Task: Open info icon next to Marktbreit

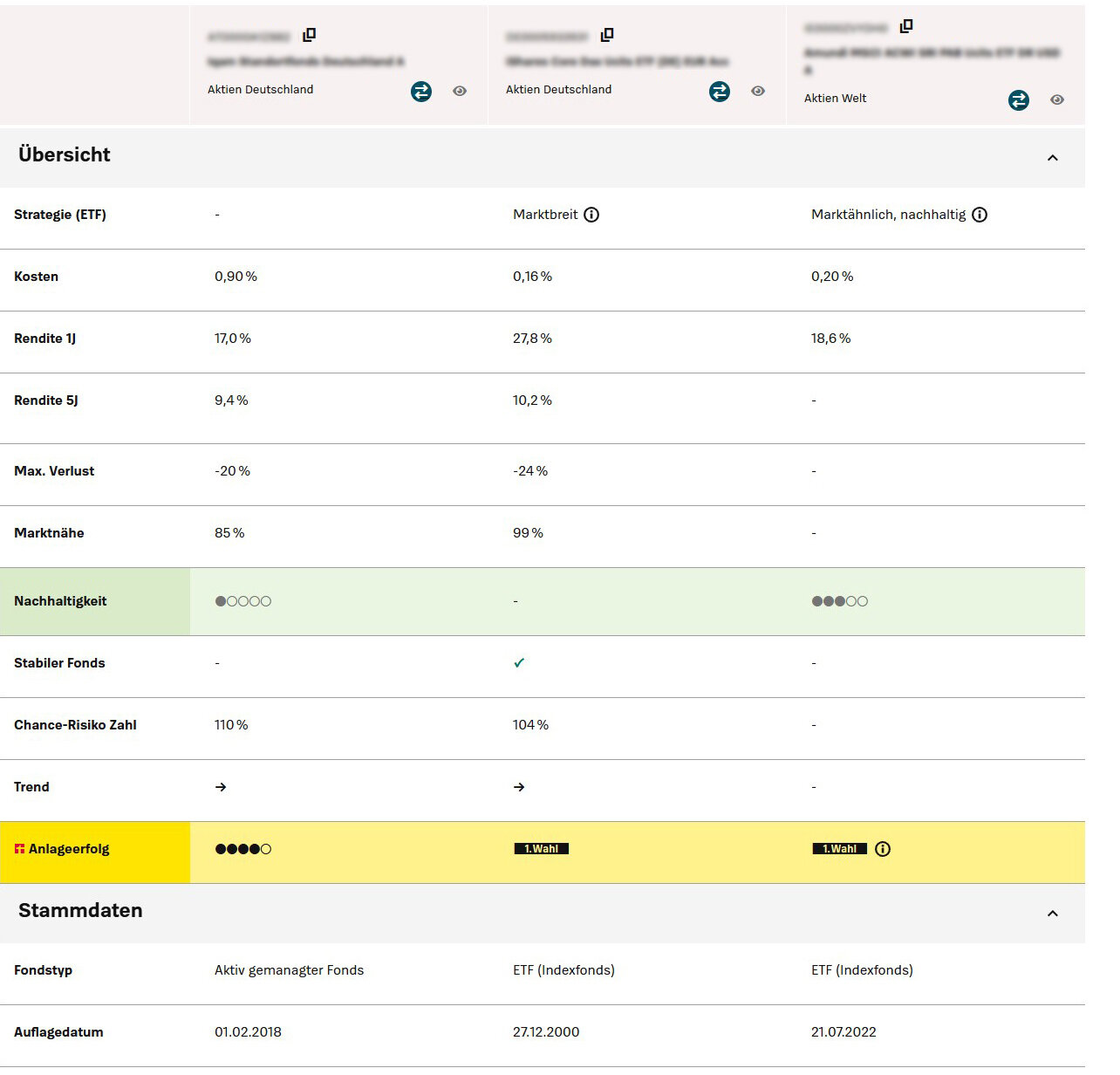Action: (x=591, y=215)
